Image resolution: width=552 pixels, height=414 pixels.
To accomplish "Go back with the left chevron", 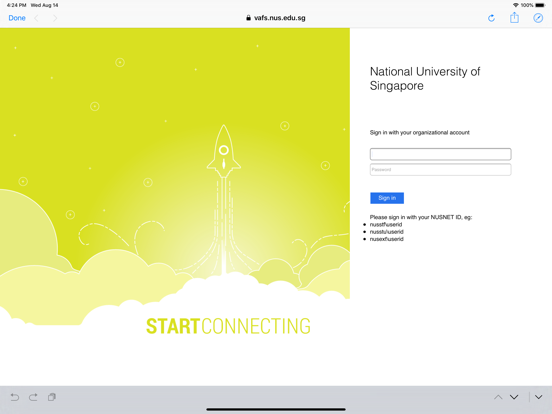I will click(36, 18).
